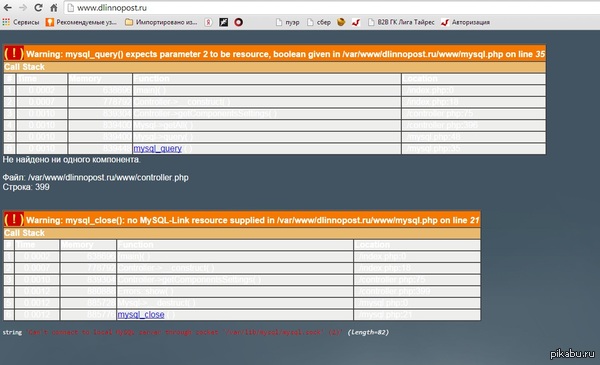Open the сбер bookmark
This screenshot has width=600, height=365.
pos(319,22)
